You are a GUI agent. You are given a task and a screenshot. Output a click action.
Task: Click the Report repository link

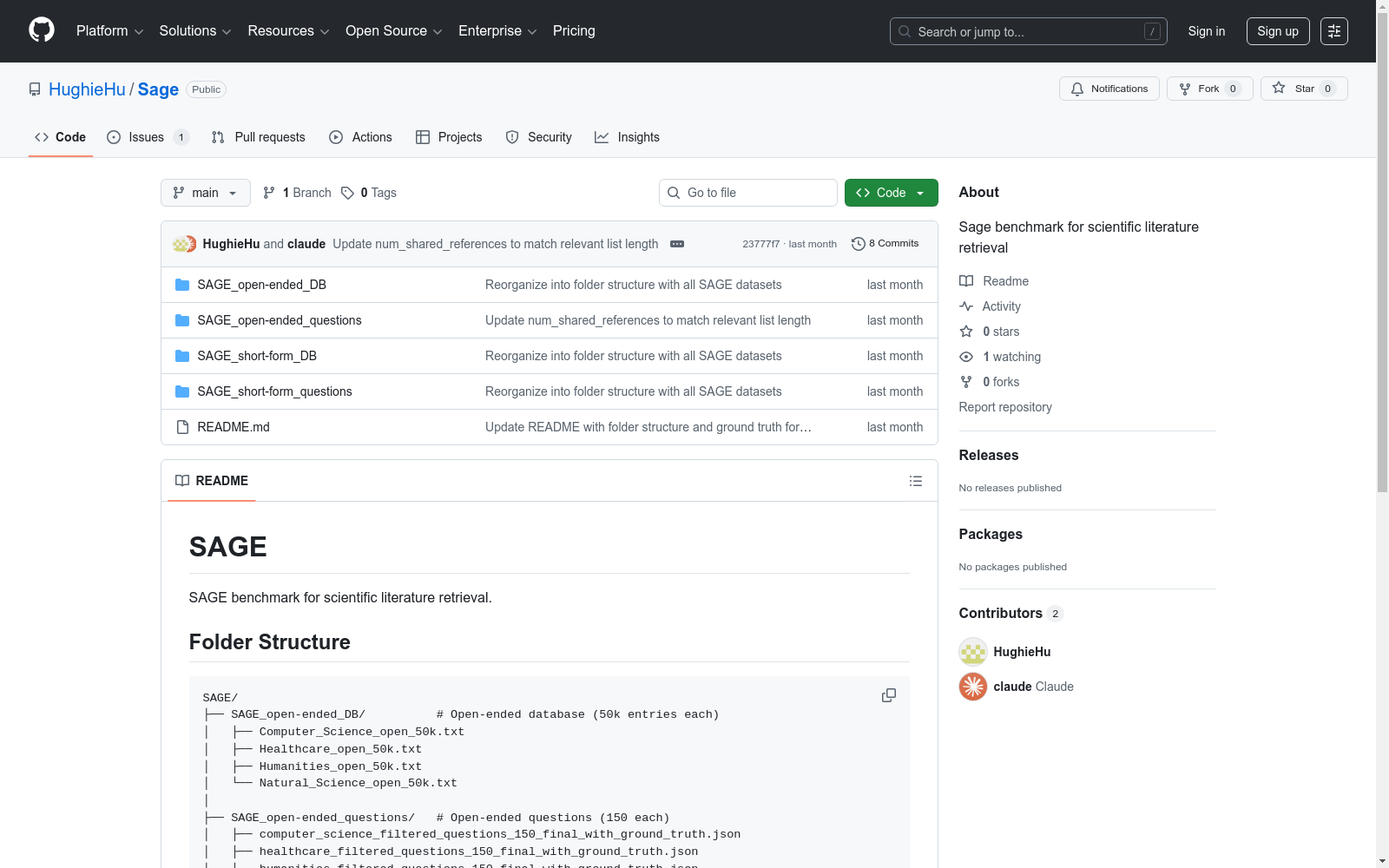pos(1005,407)
